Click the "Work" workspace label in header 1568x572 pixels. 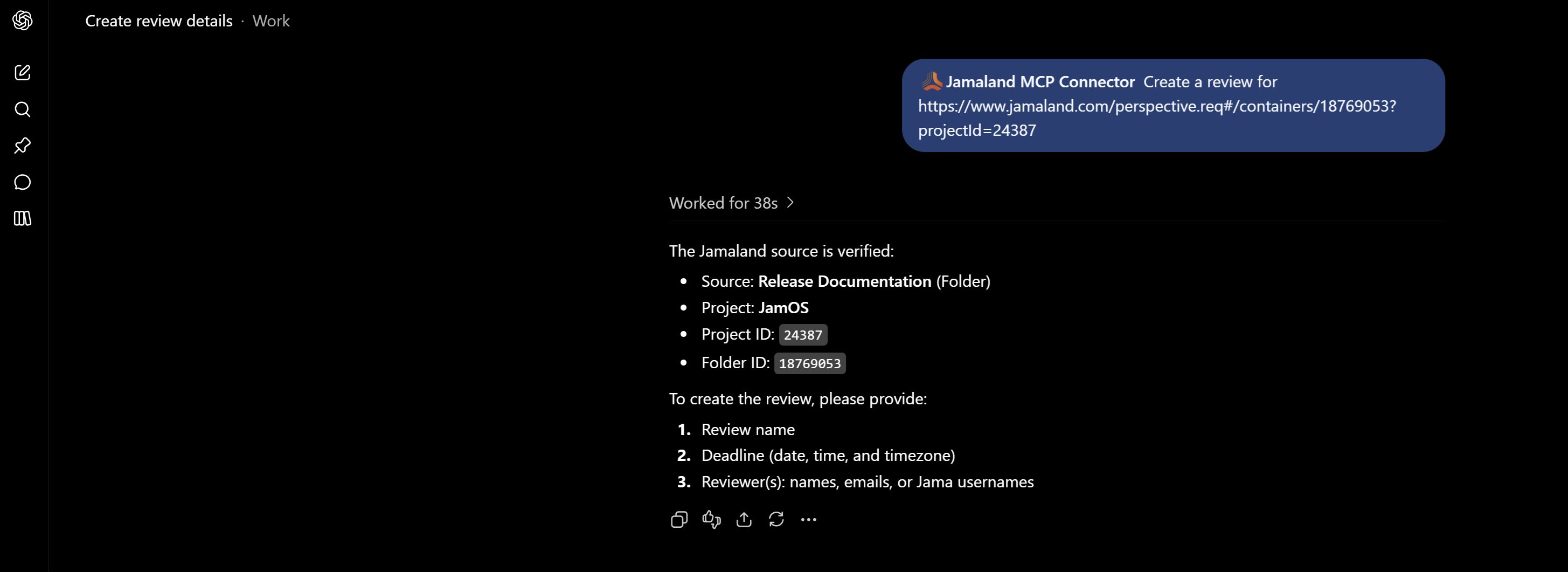271,20
